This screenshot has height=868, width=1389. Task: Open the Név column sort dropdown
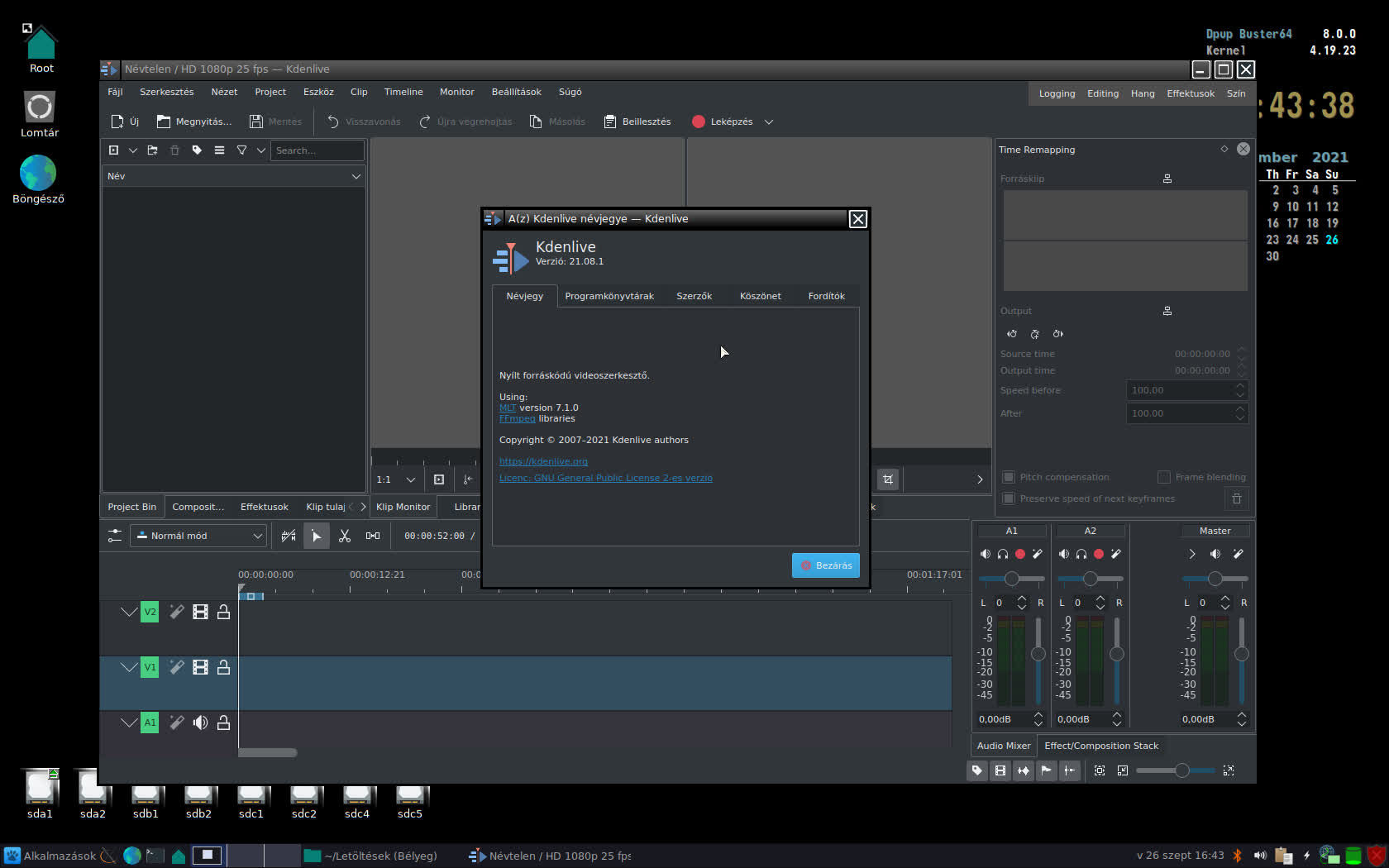point(356,176)
